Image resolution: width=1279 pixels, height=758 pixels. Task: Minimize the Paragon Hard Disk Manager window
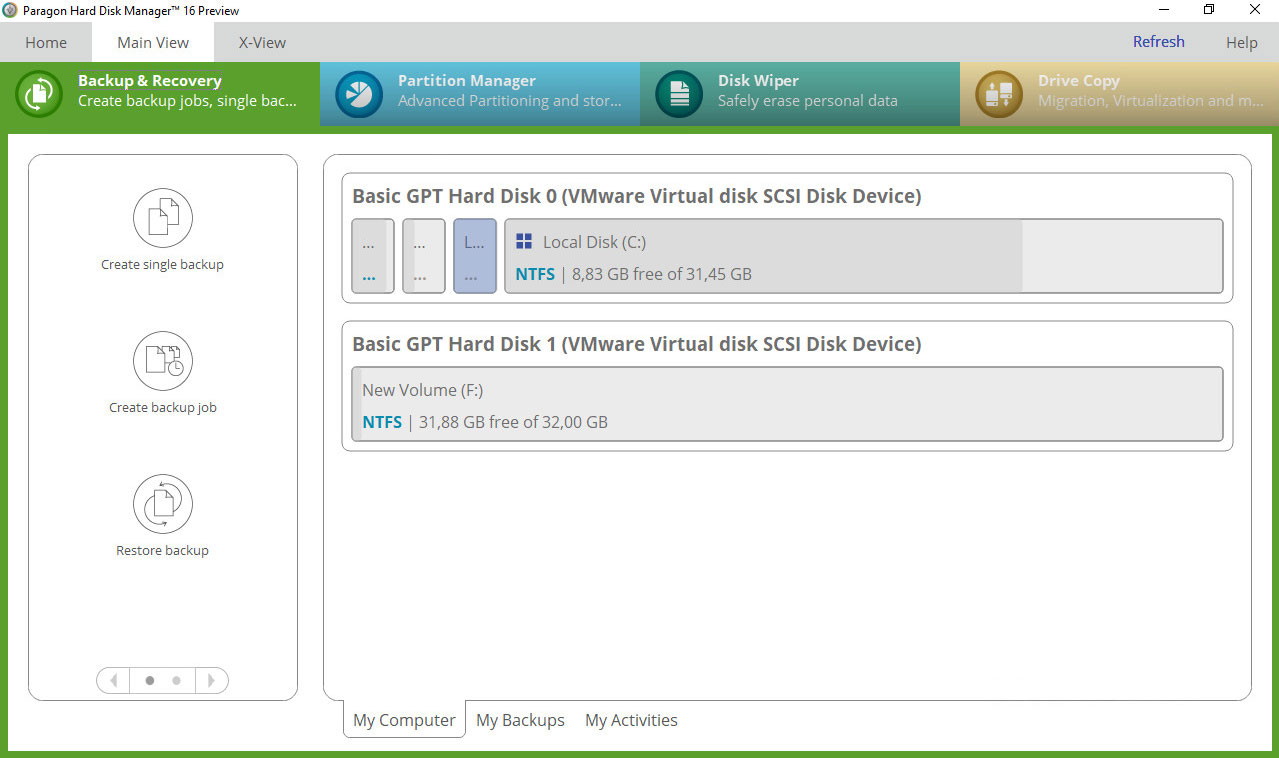point(1163,10)
